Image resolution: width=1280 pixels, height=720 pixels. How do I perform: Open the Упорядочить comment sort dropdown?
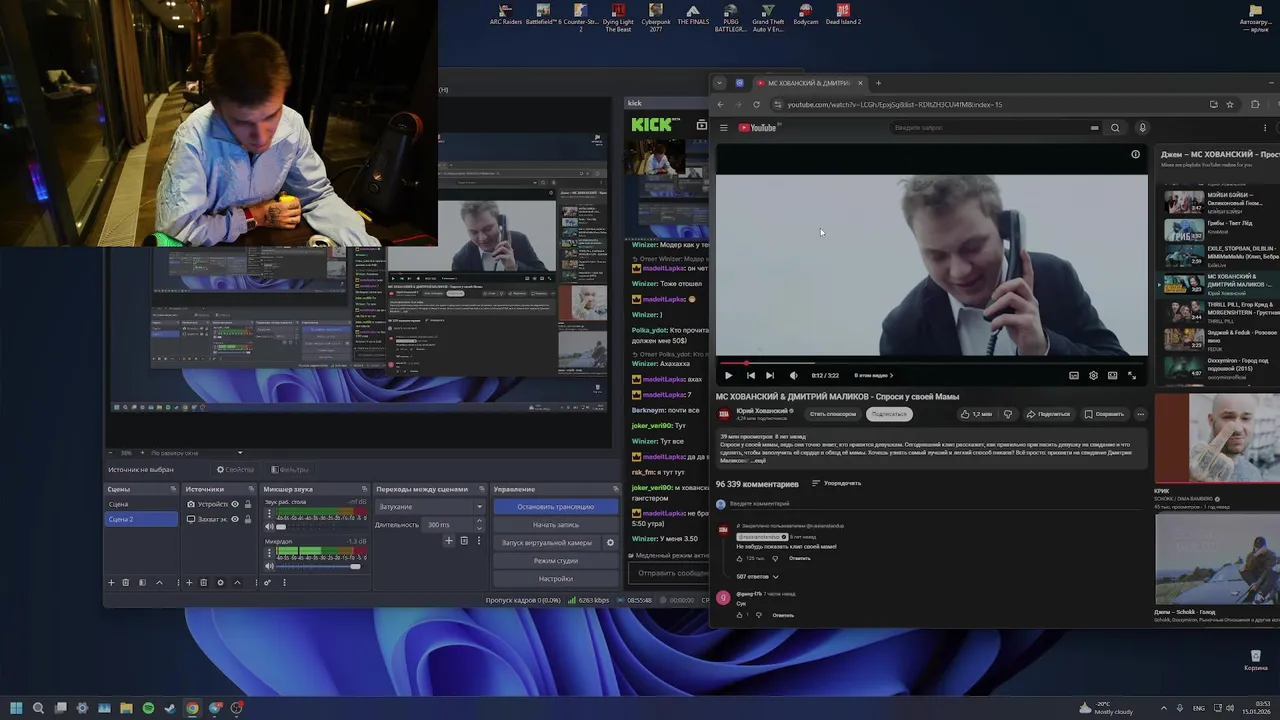[x=836, y=483]
